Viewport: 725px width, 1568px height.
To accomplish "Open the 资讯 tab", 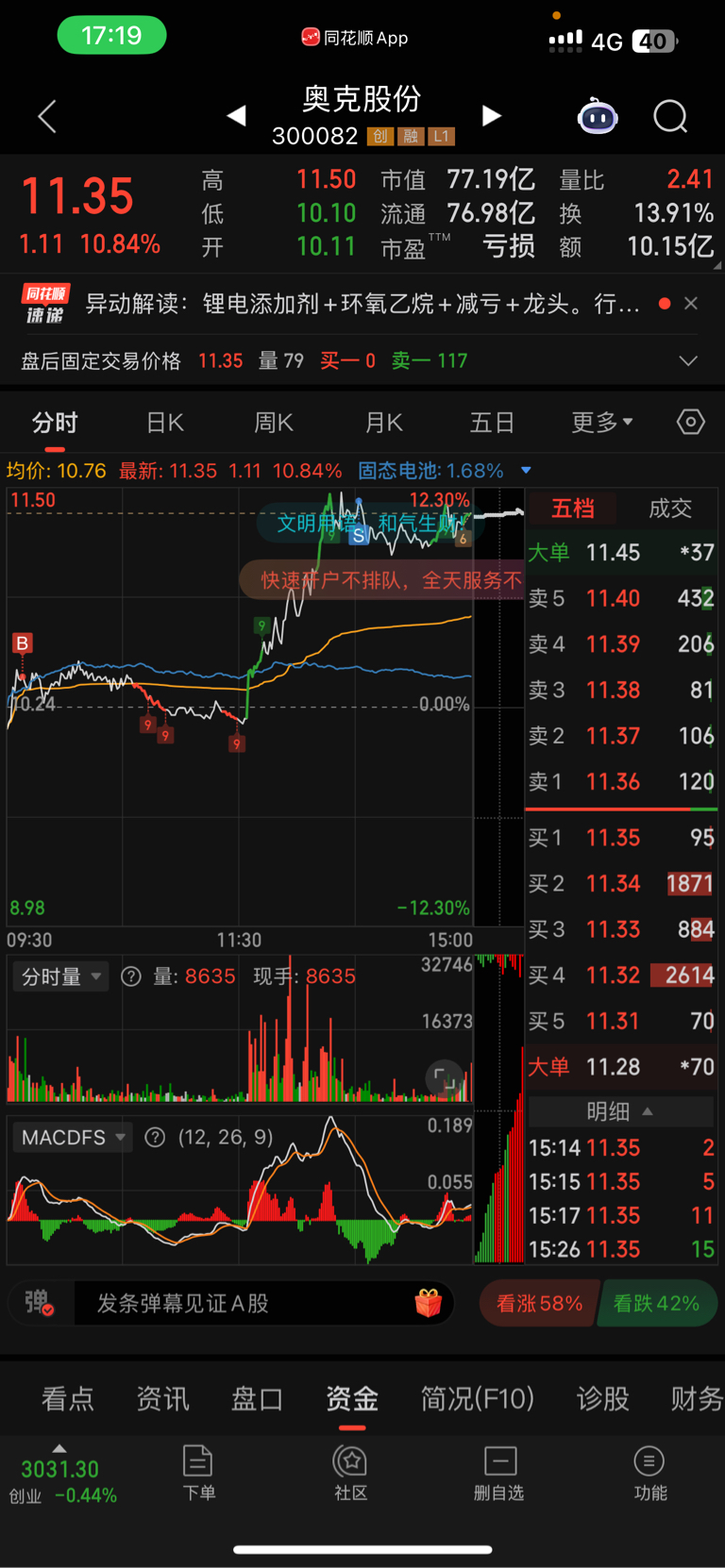I will tap(162, 1398).
